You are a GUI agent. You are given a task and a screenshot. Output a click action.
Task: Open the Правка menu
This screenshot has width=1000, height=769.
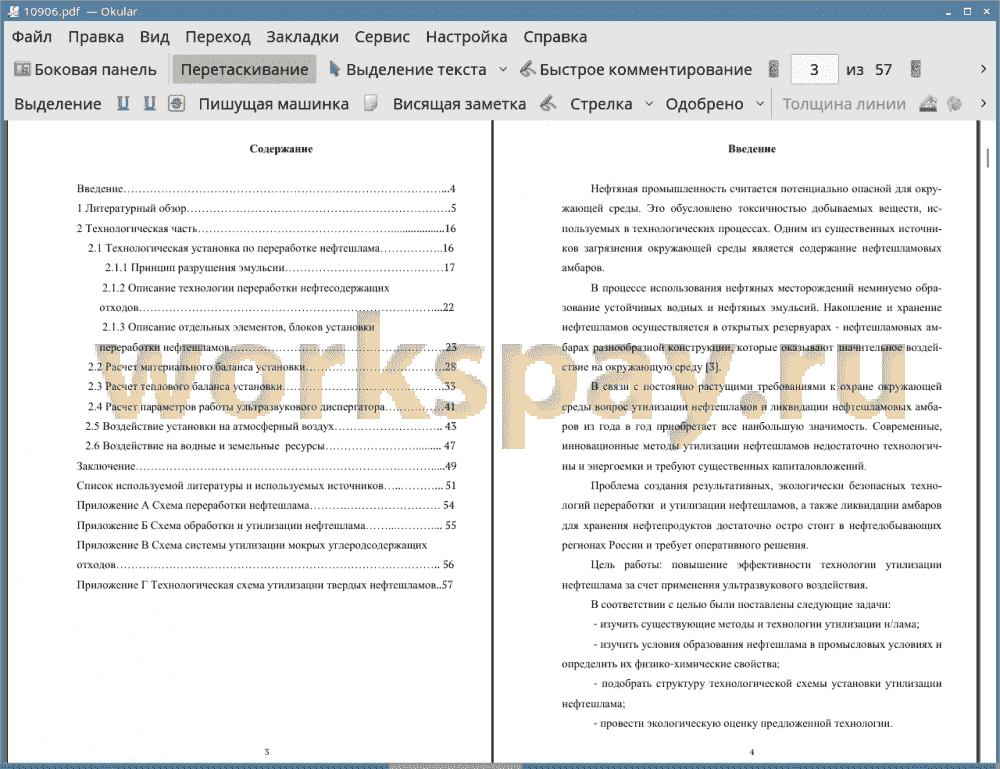pos(96,37)
